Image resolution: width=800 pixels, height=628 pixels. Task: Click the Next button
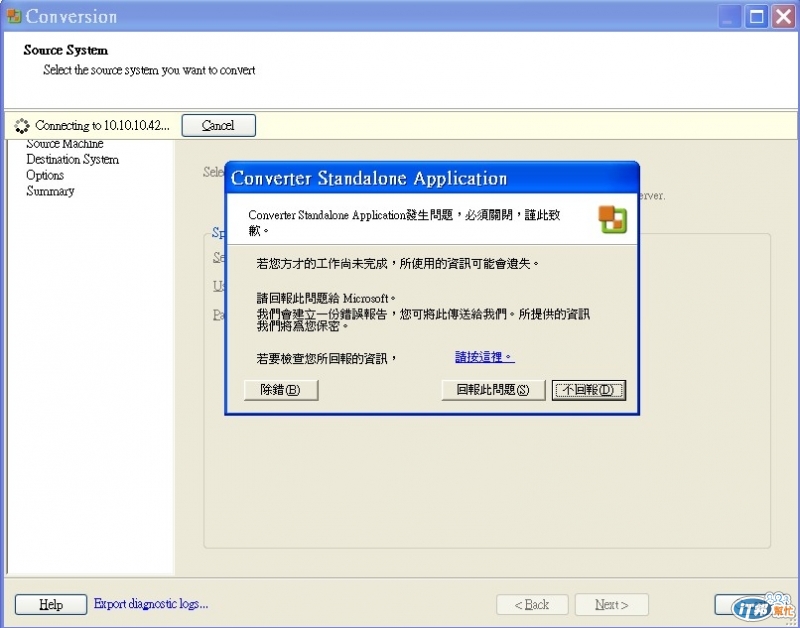point(612,605)
